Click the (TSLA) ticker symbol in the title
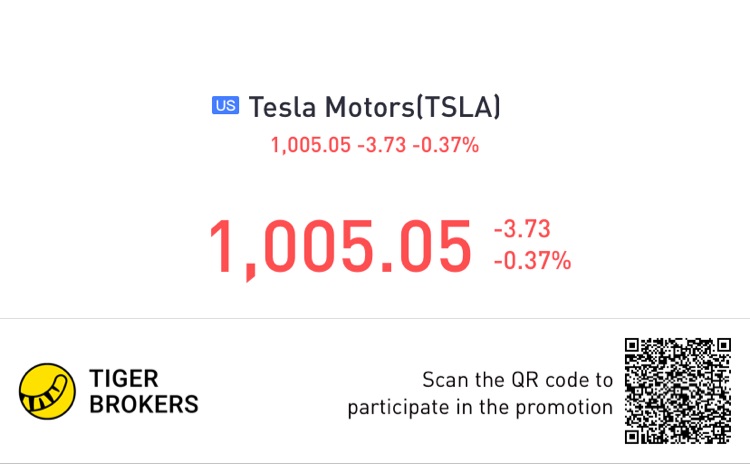This screenshot has width=750, height=464. [458, 106]
